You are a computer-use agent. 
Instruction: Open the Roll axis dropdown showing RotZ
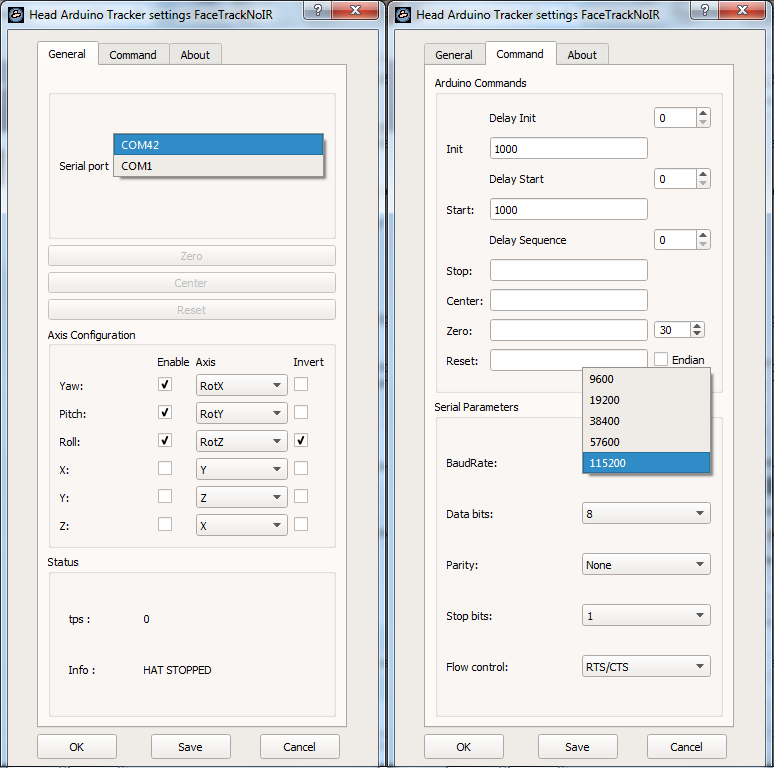pos(241,441)
